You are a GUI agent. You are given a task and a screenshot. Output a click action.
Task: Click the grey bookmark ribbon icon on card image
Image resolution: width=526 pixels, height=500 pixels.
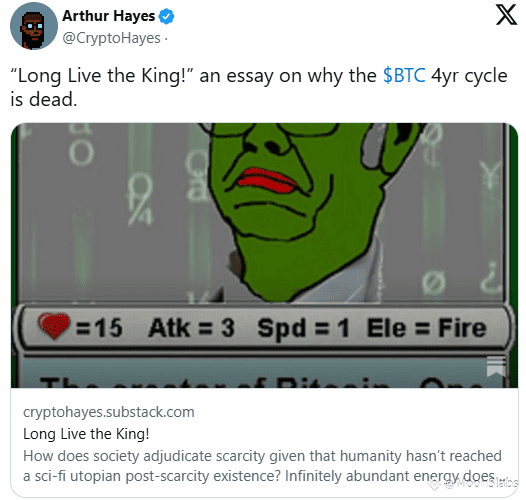tap(496, 366)
